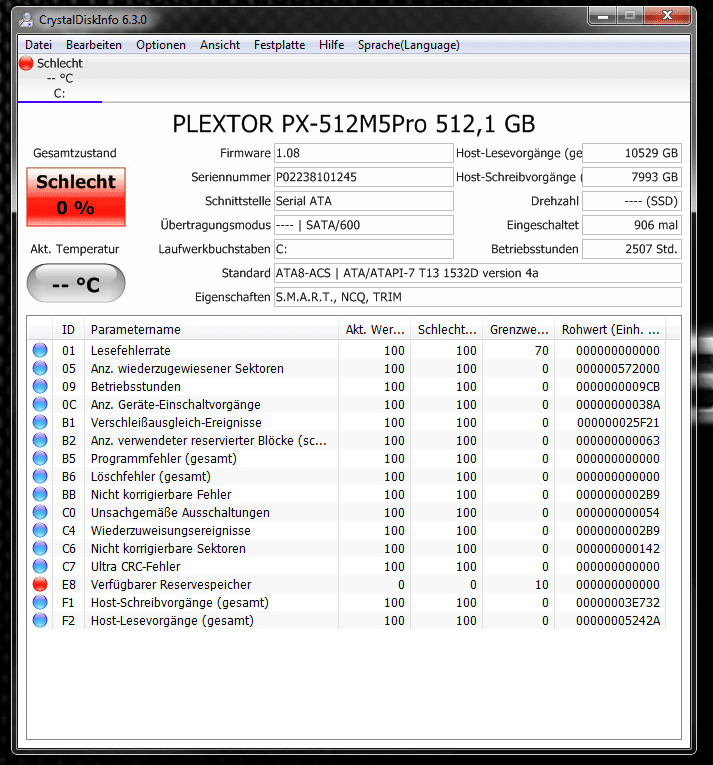713x765 pixels.
Task: Click raw value 000000572000
Action: [617, 368]
